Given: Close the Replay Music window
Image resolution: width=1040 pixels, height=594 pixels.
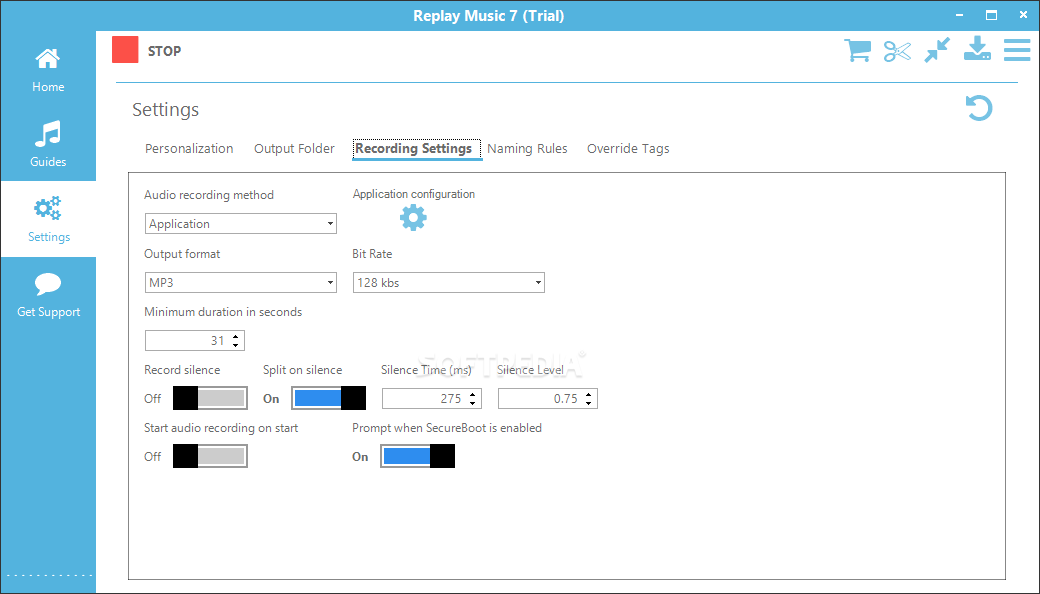Looking at the screenshot, I should 1023,15.
